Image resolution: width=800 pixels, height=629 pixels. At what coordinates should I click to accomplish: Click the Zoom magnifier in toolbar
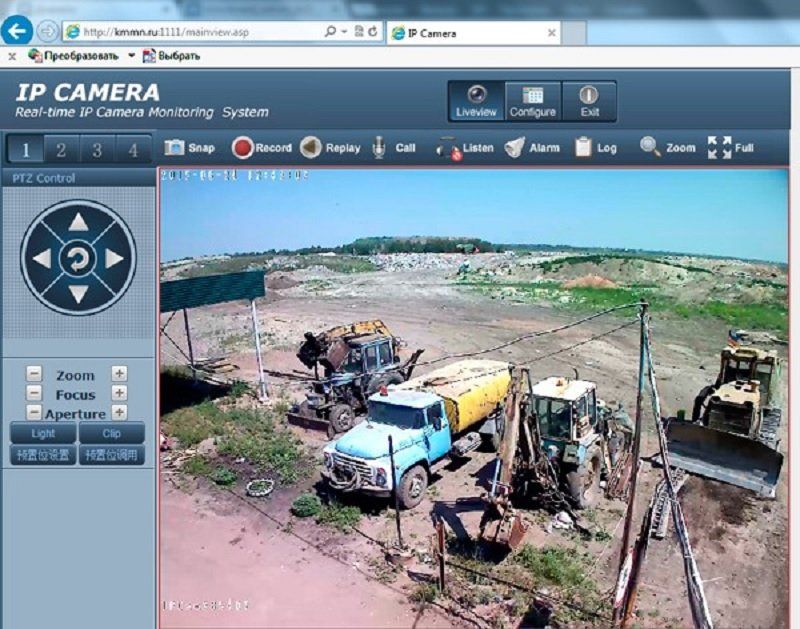click(x=651, y=147)
